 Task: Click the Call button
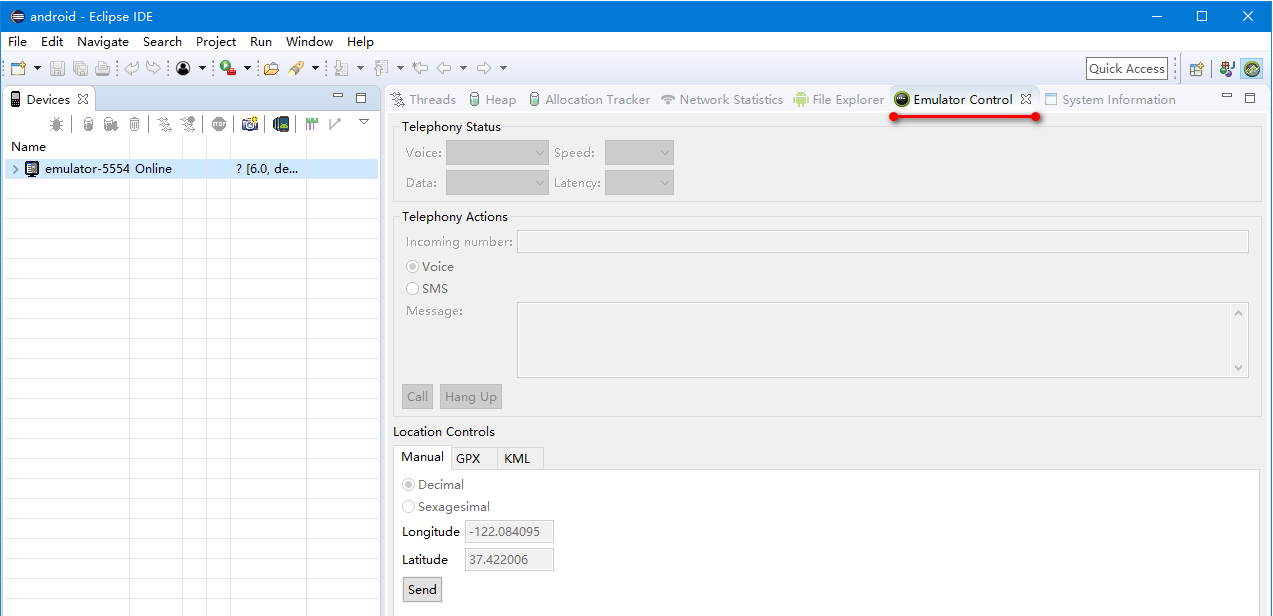(x=417, y=397)
